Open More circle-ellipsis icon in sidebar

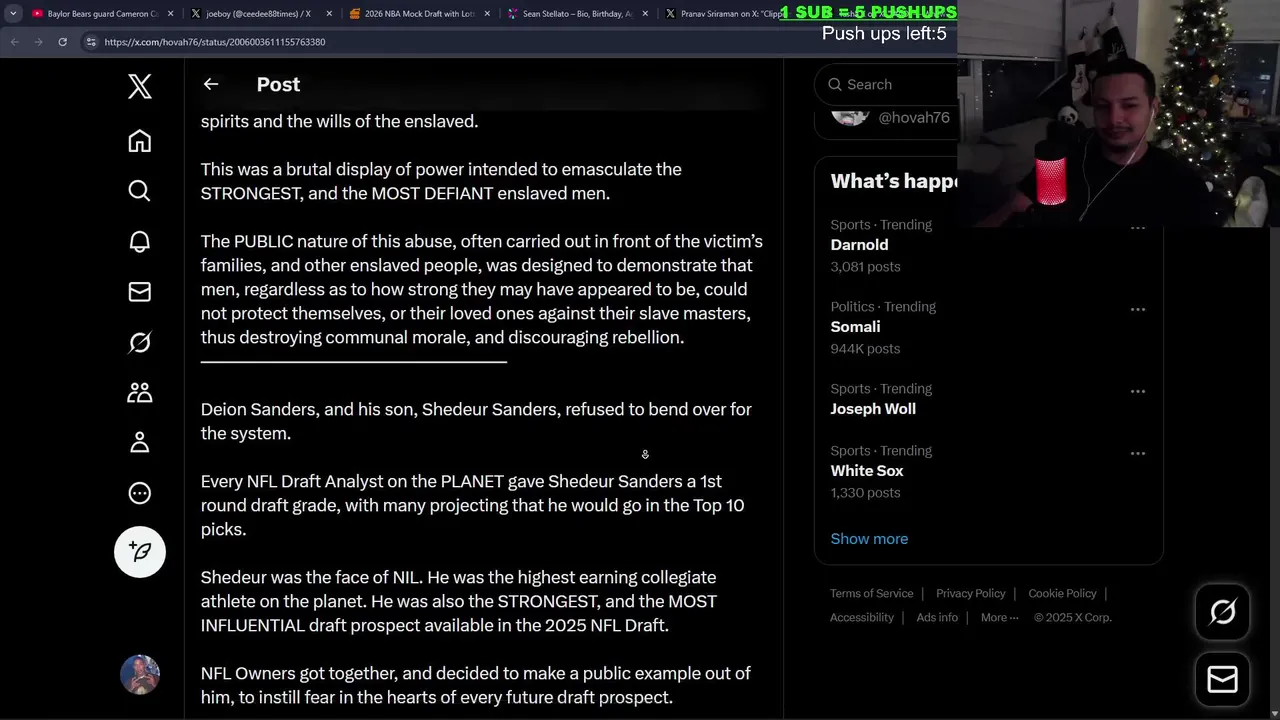tap(140, 493)
